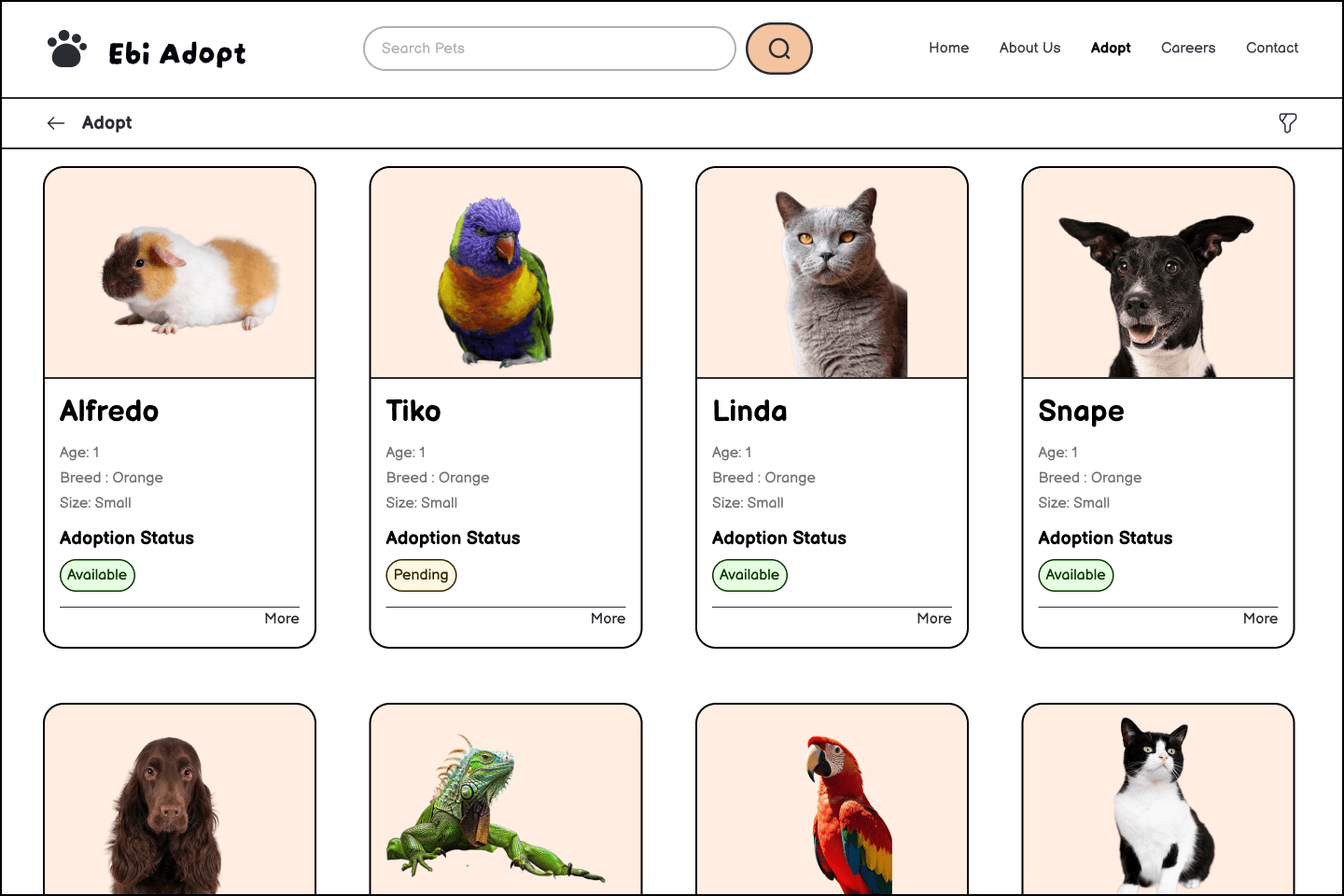The width and height of the screenshot is (1344, 896).
Task: Click "Size: Small" on Linda's card
Action: coord(748,503)
